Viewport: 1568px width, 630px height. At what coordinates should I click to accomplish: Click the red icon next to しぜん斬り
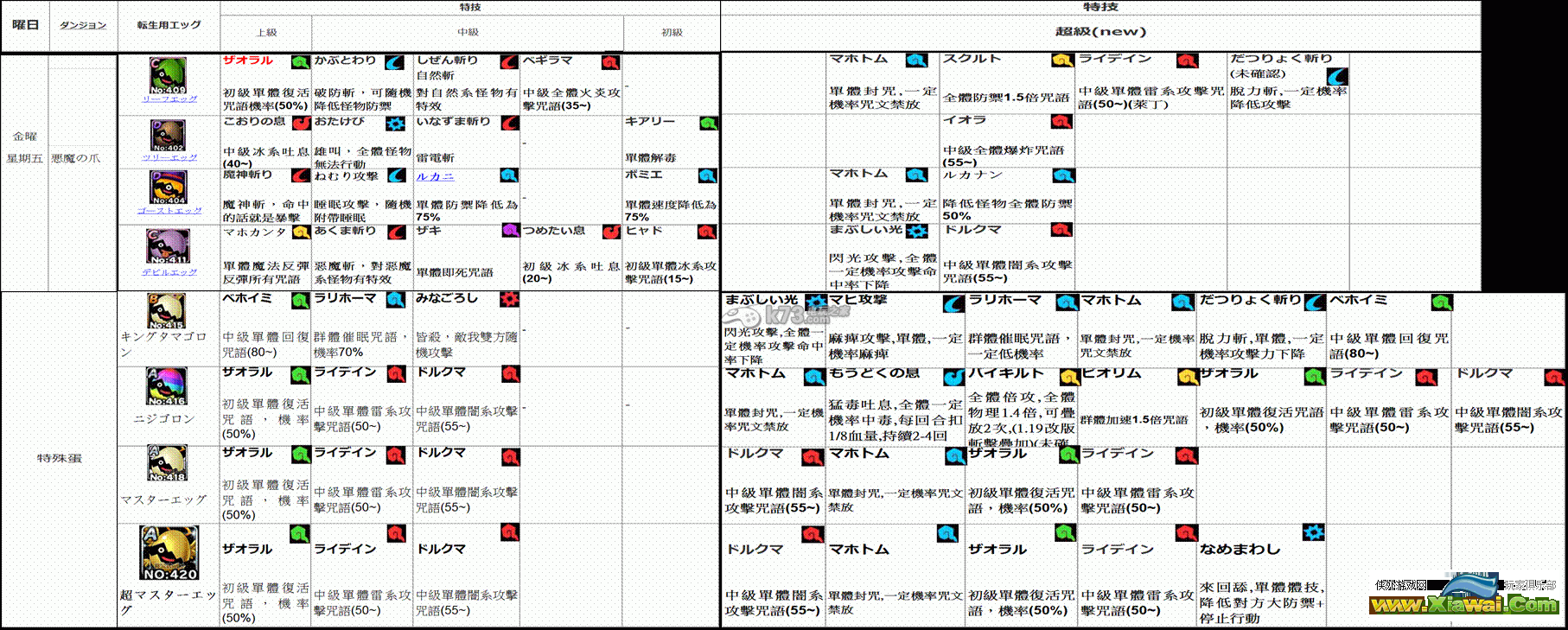[x=509, y=62]
